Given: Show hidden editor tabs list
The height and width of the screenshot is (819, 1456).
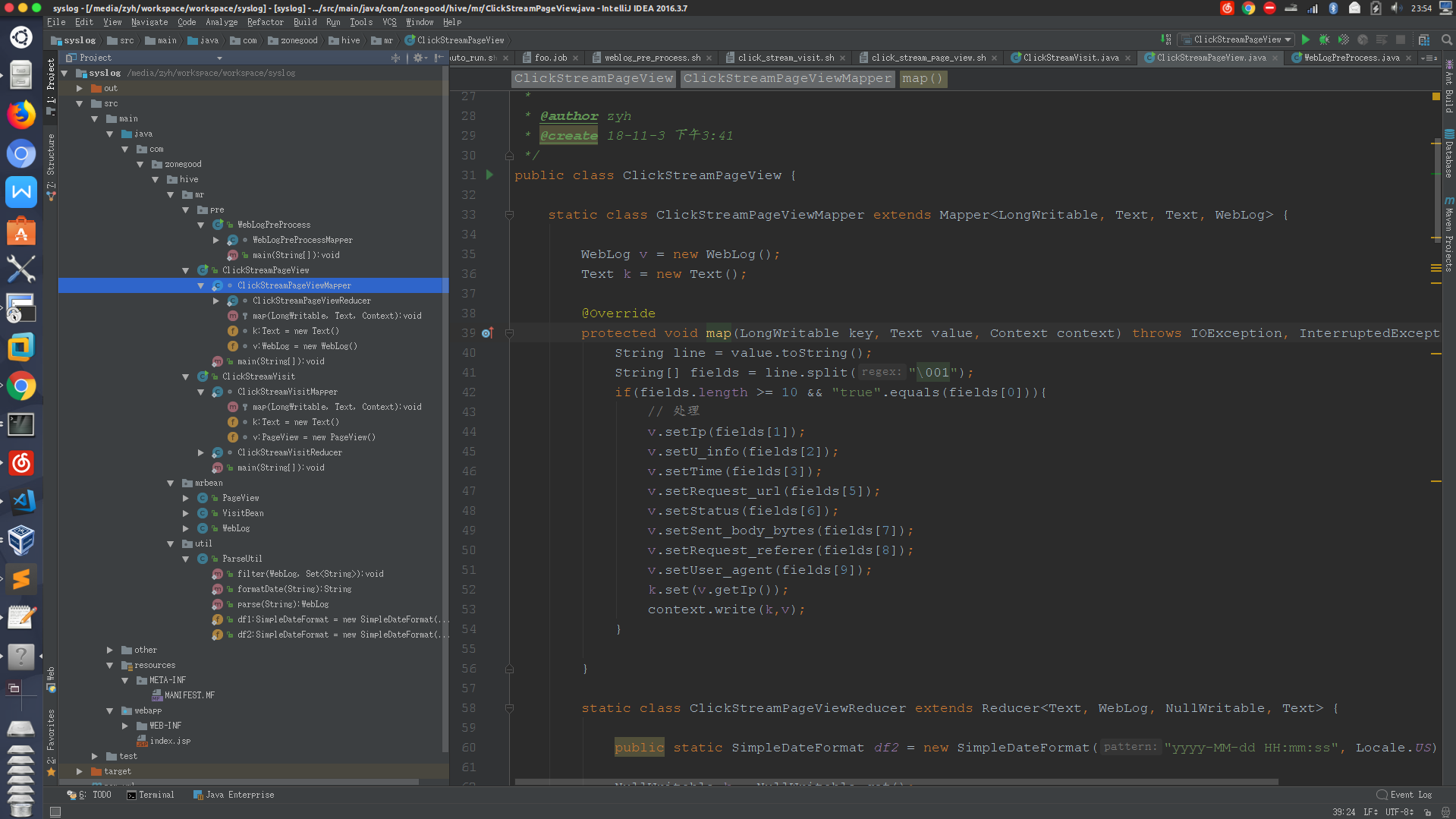Looking at the screenshot, I should pyautogui.click(x=1429, y=58).
